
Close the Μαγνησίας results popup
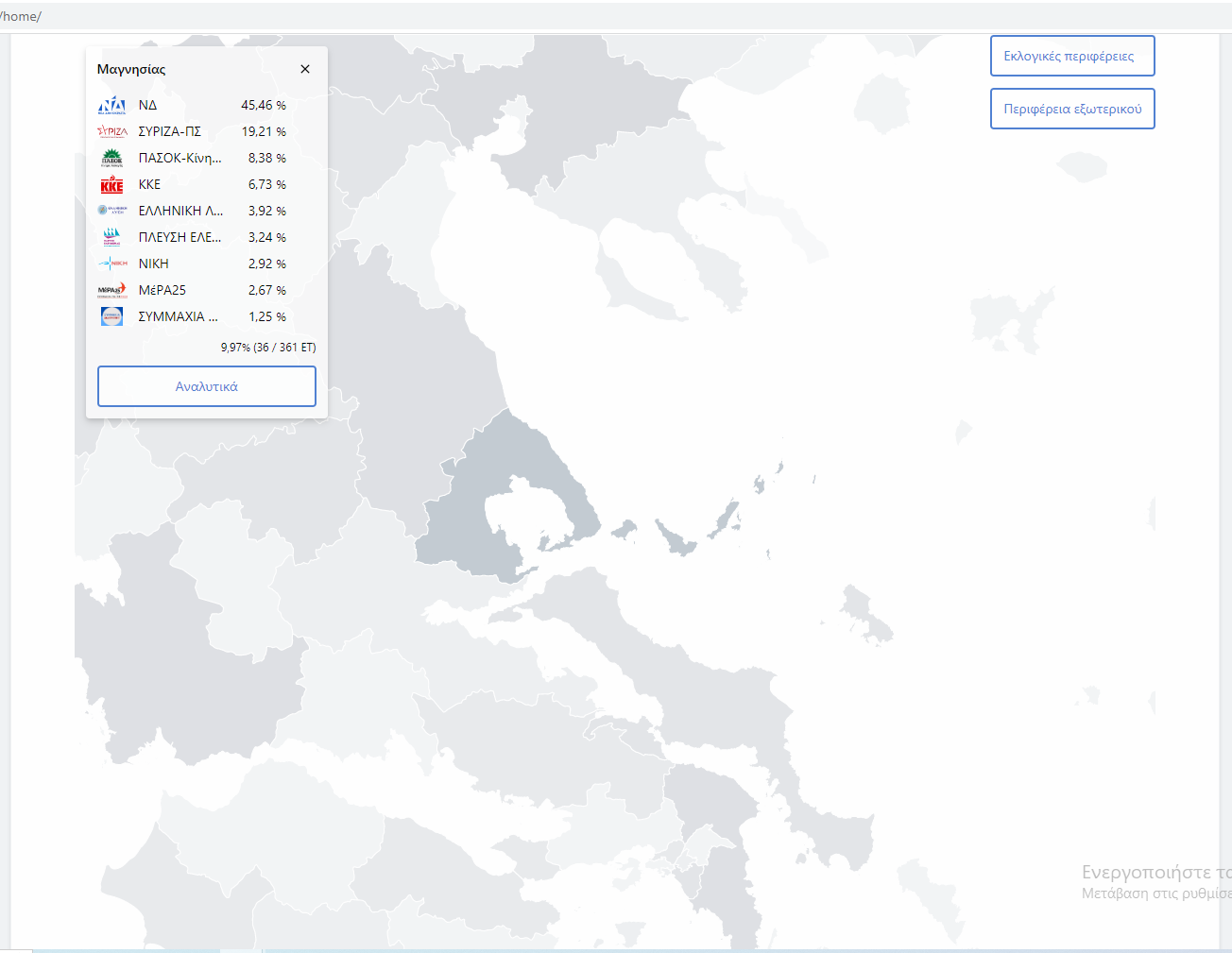tap(304, 69)
